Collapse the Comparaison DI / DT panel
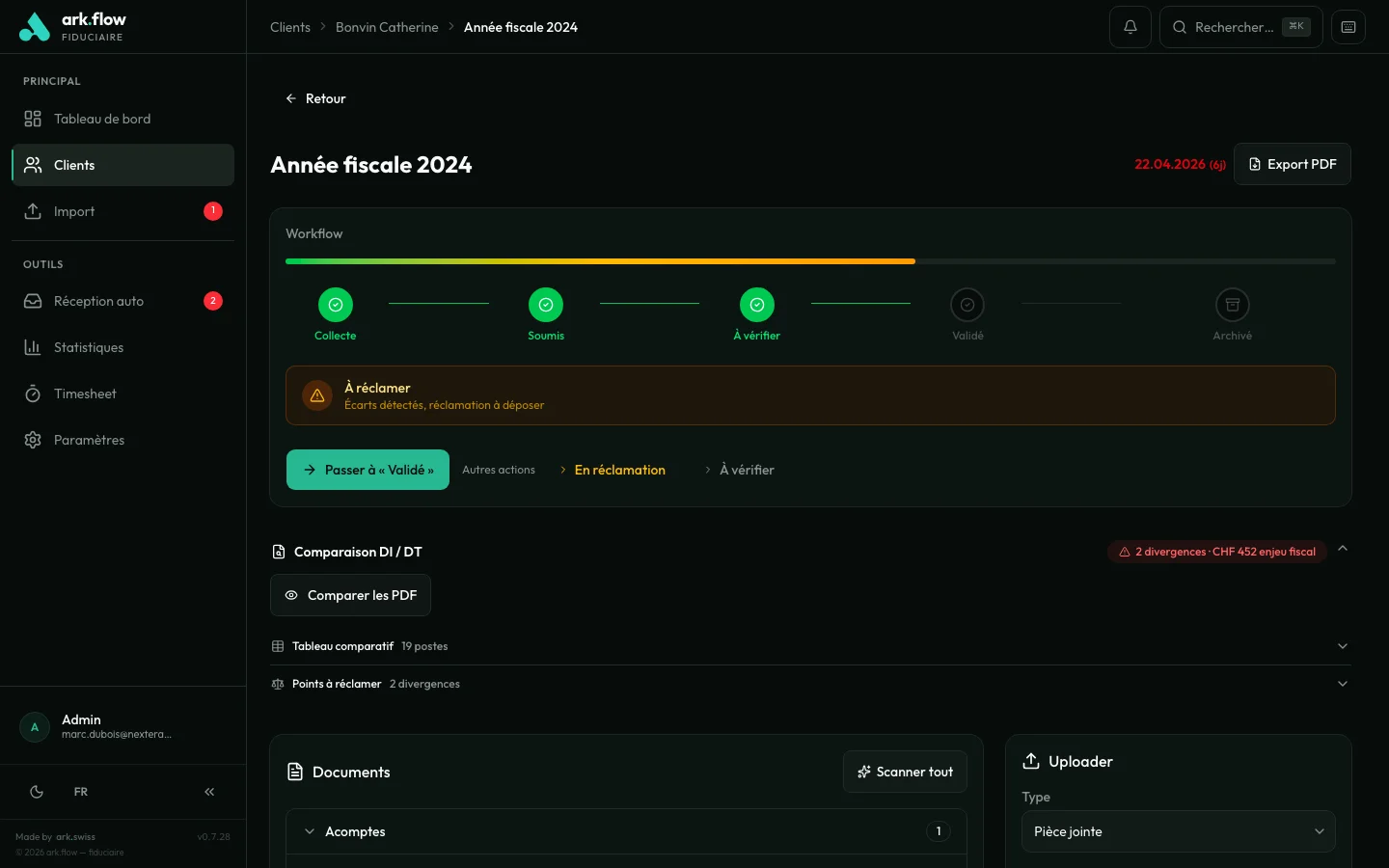The height and width of the screenshot is (868, 1389). tap(1342, 549)
